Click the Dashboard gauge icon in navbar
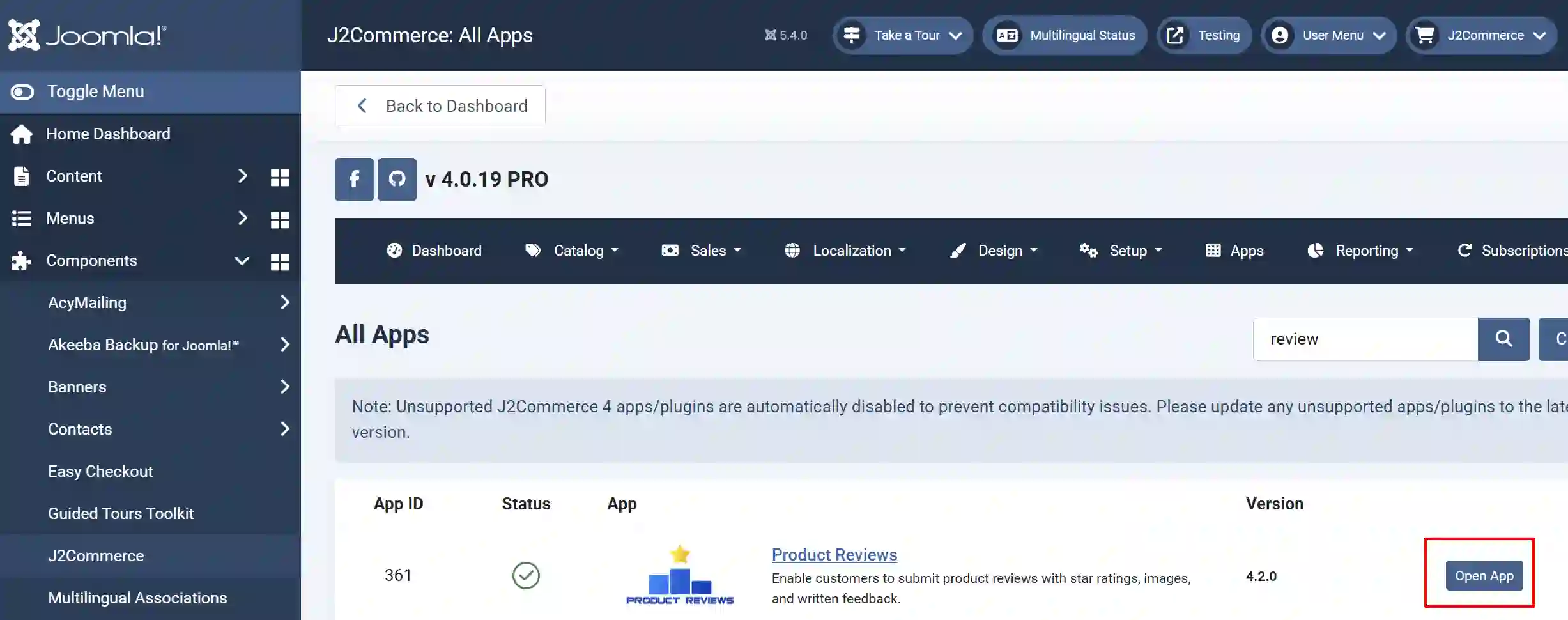 click(x=395, y=251)
